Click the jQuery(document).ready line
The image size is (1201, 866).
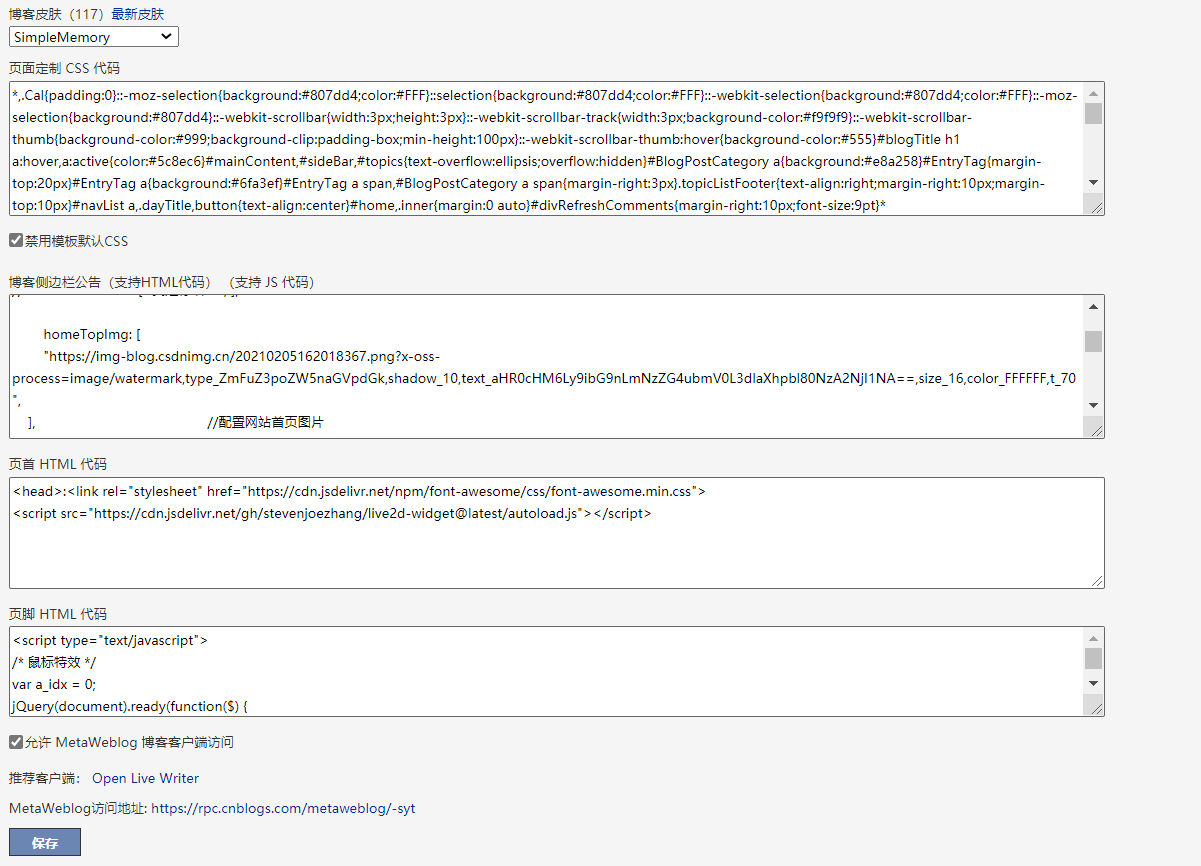130,706
